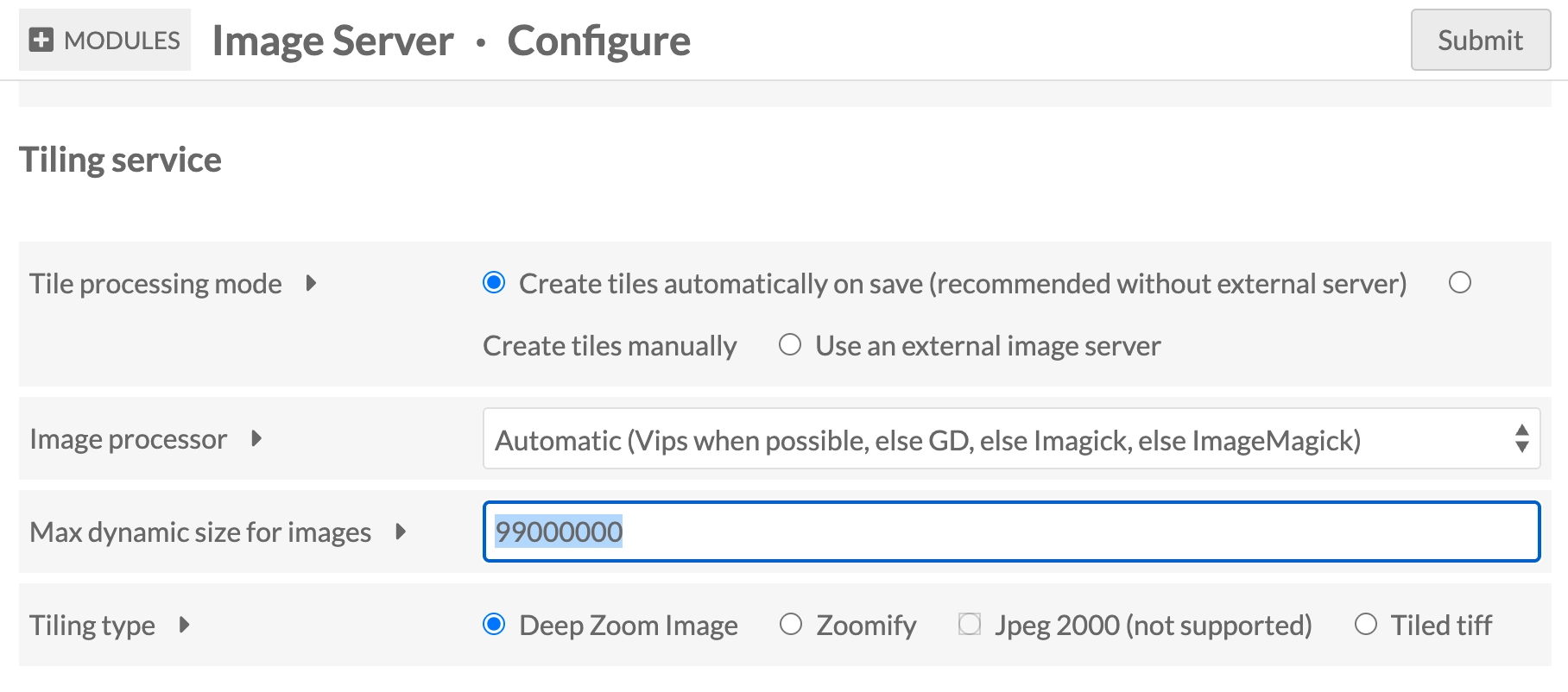The width and height of the screenshot is (1568, 692).
Task: Expand Tile processing mode info arrow
Action: [311, 283]
